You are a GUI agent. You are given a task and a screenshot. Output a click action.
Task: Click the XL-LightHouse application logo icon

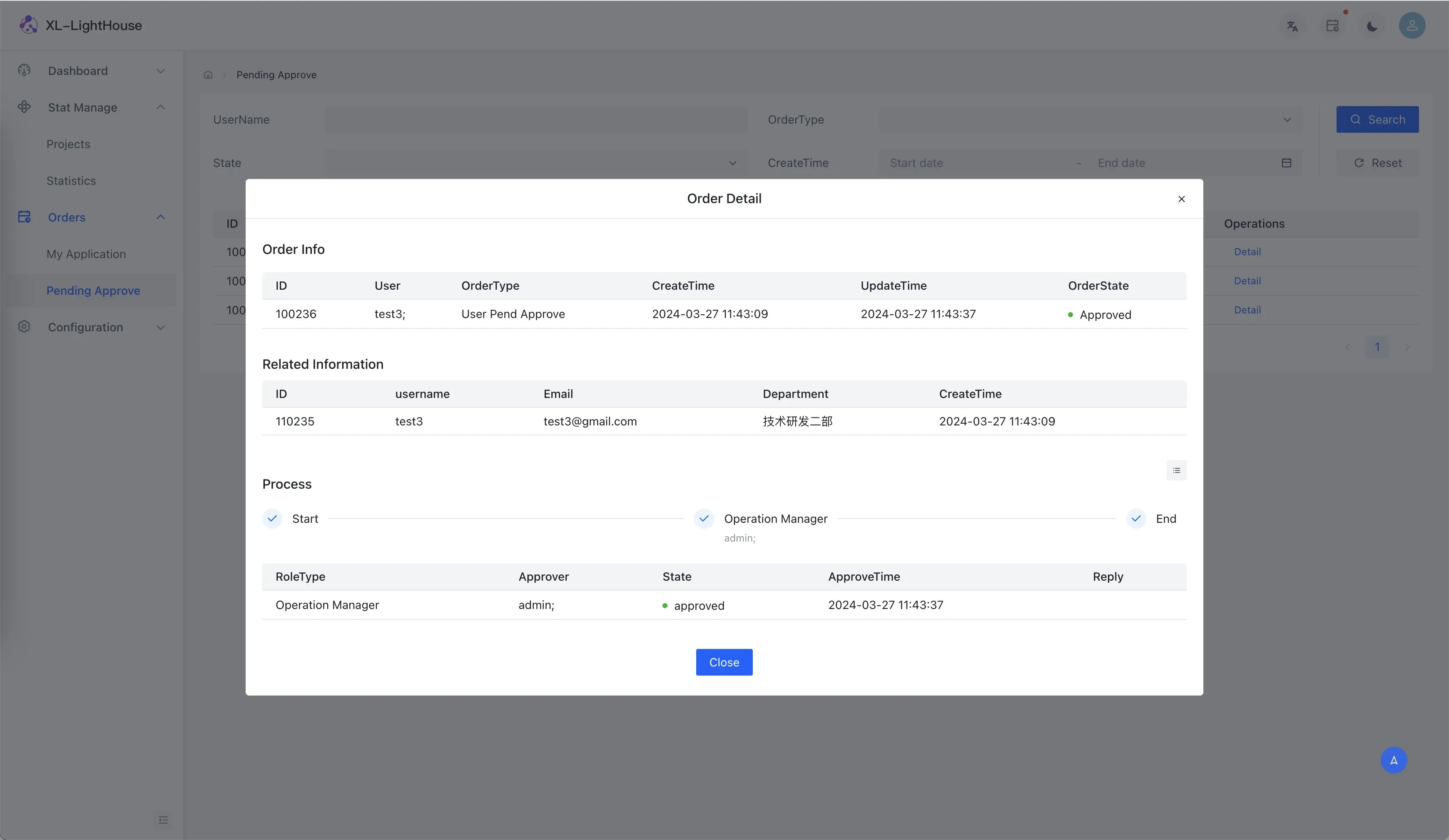click(28, 25)
